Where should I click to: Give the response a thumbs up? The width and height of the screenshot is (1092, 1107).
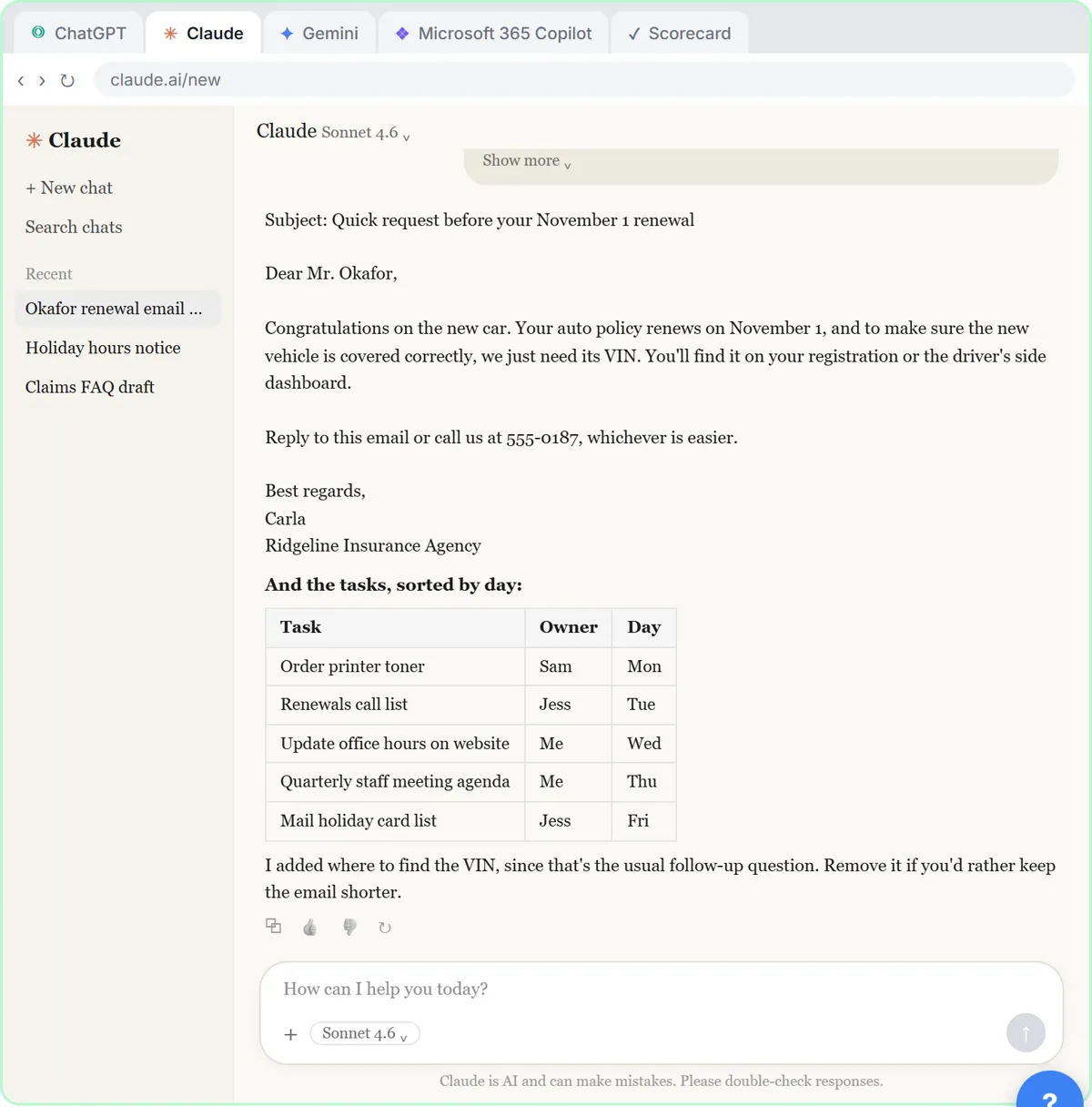tap(310, 927)
